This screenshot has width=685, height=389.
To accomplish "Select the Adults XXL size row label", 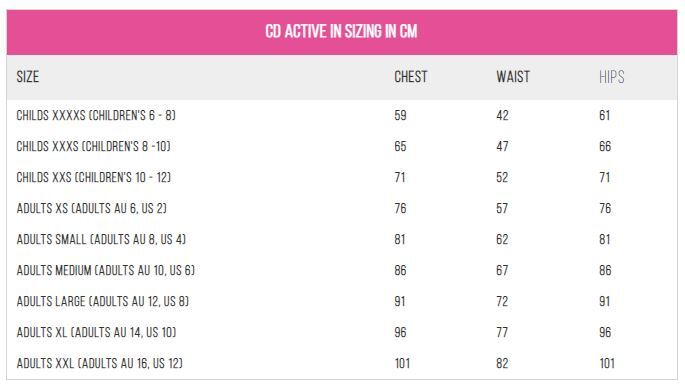I will [100, 364].
